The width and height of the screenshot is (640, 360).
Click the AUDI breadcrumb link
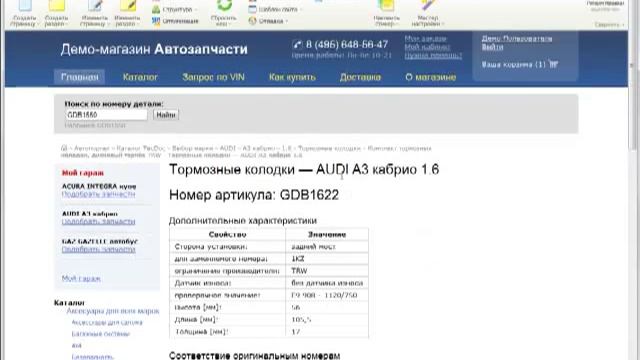tap(228, 148)
